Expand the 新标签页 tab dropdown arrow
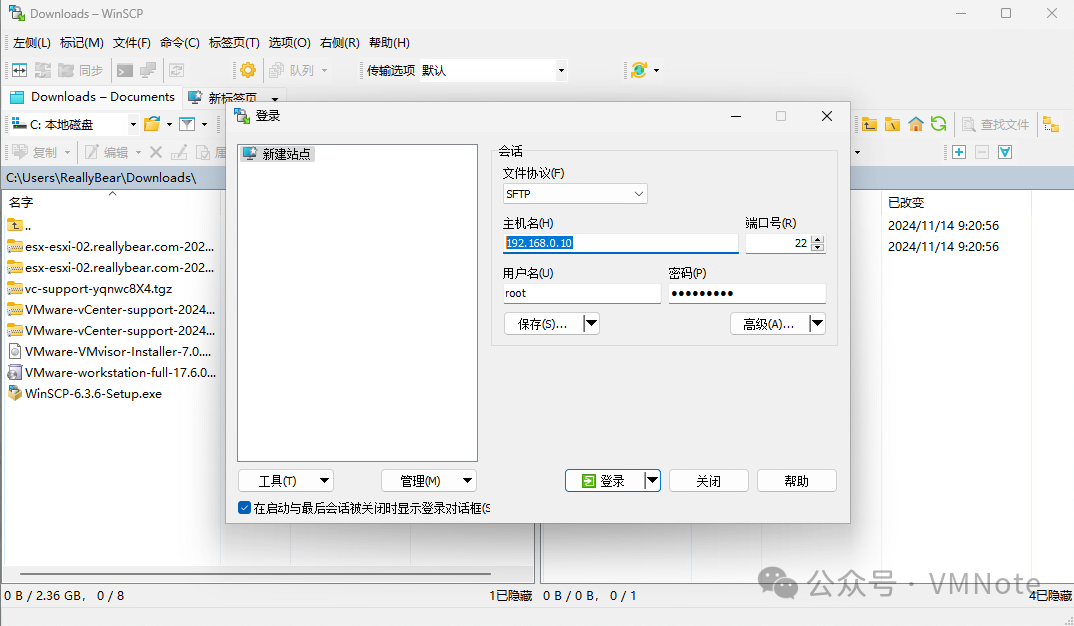The height and width of the screenshot is (626, 1074). coord(275,99)
